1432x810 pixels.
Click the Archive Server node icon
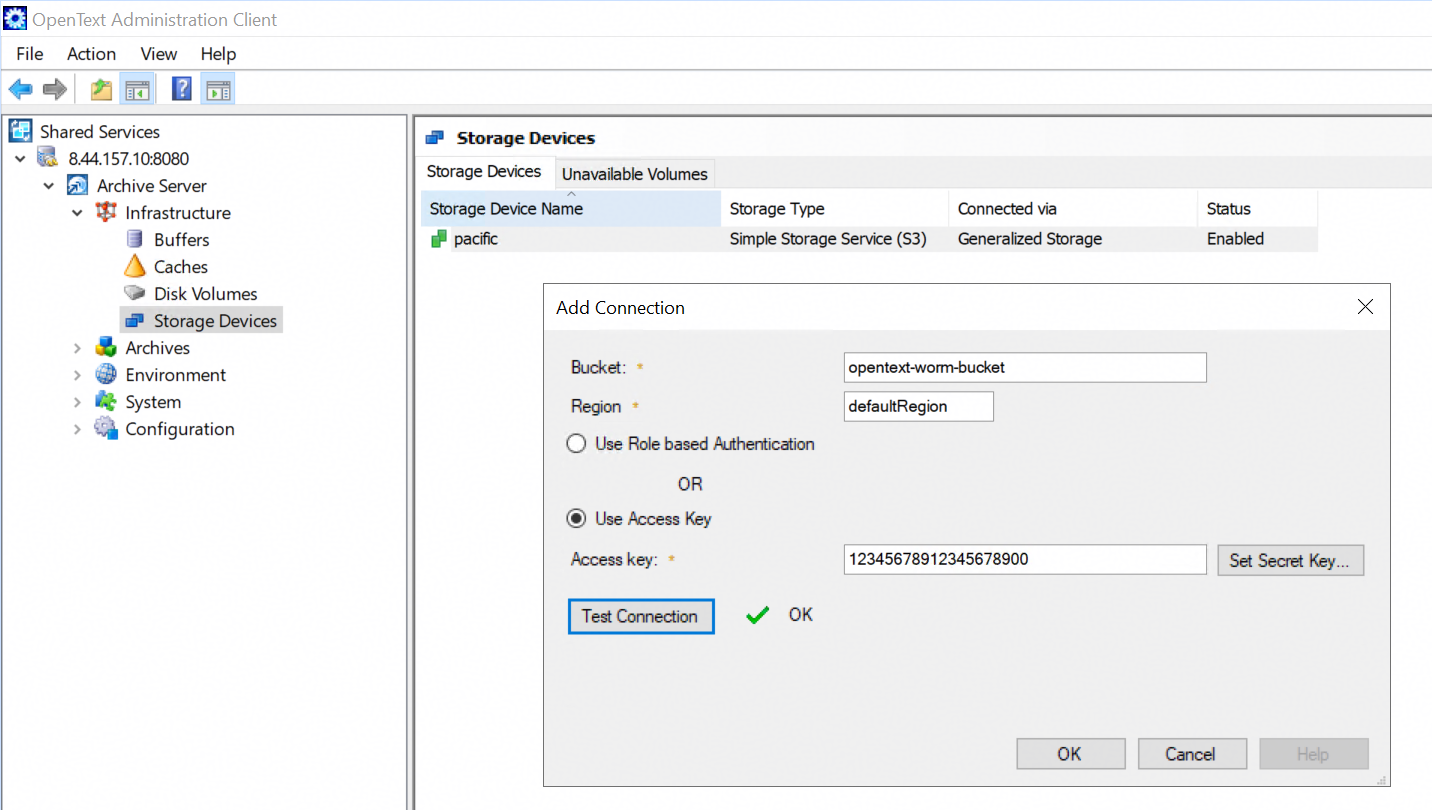(77, 185)
